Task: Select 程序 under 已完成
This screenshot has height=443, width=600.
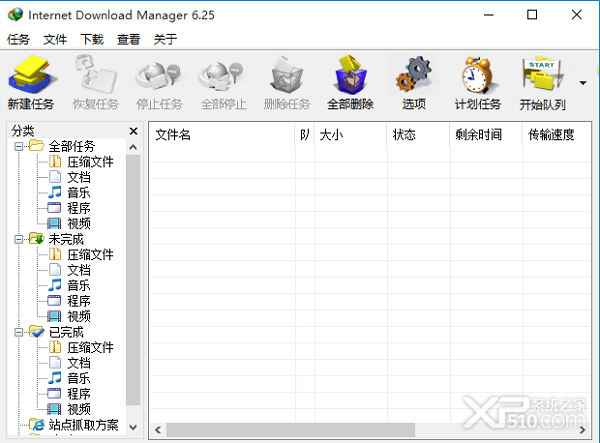Action: [79, 394]
